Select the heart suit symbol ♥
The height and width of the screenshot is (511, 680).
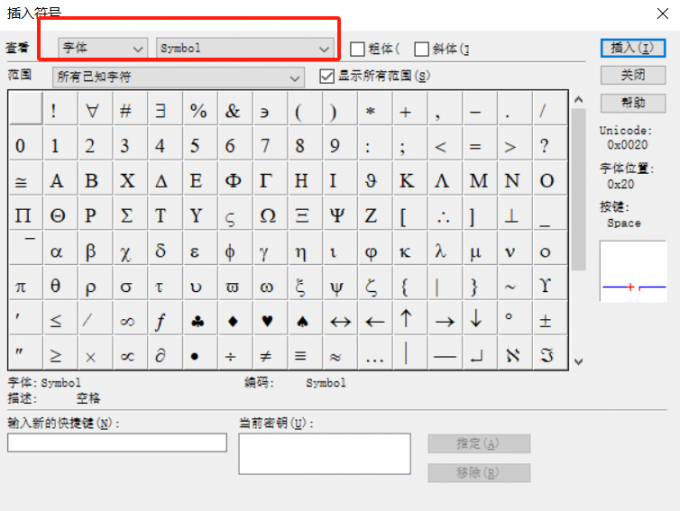pos(267,321)
